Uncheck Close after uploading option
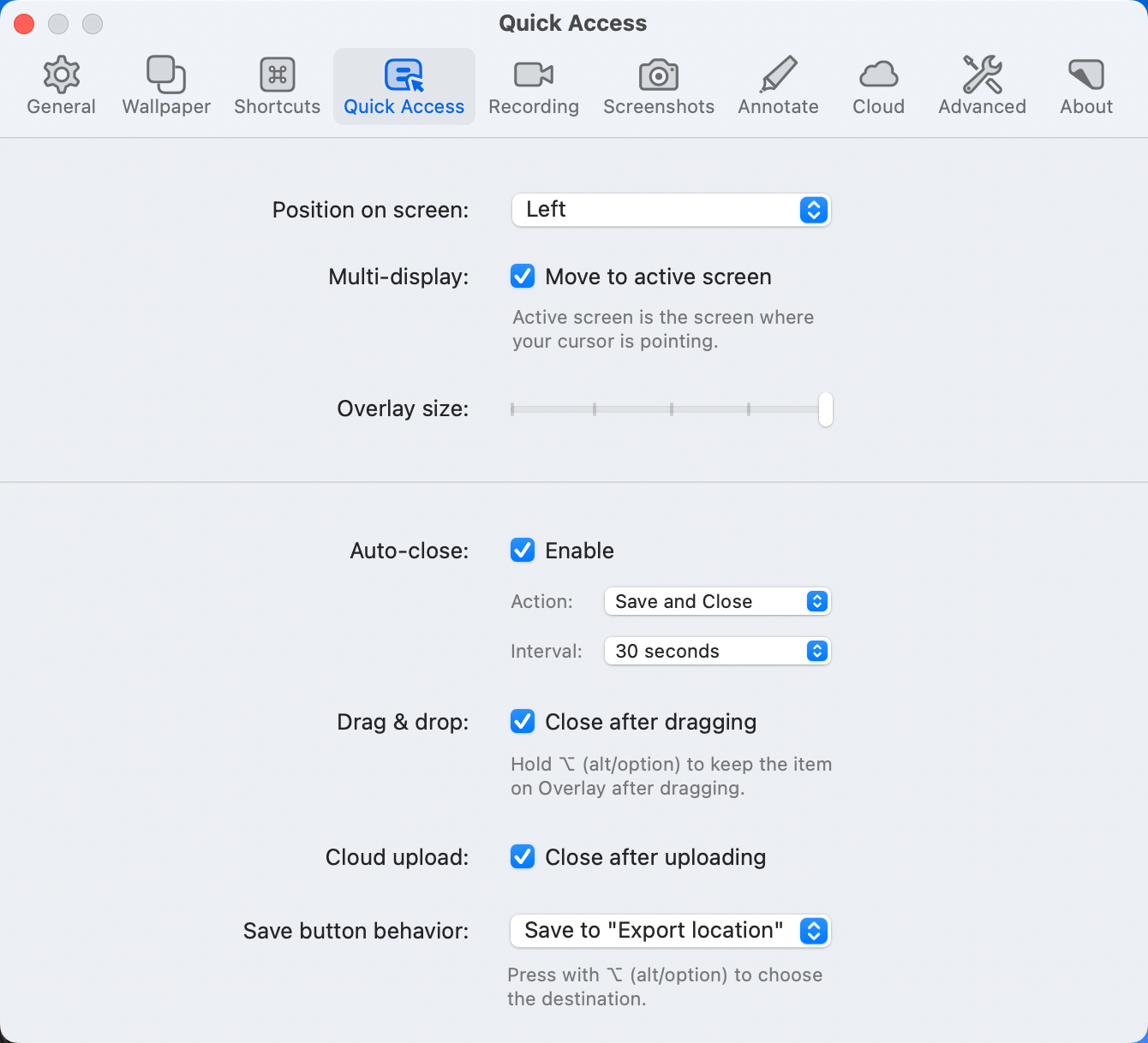Screen dimensions: 1148x1043 (523, 857)
